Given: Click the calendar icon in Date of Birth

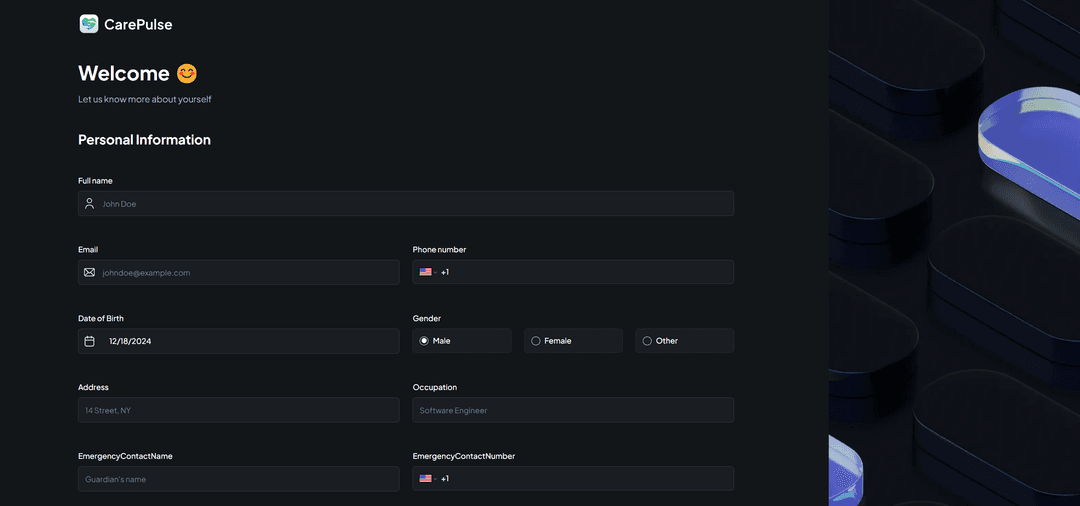Looking at the screenshot, I should (x=90, y=341).
